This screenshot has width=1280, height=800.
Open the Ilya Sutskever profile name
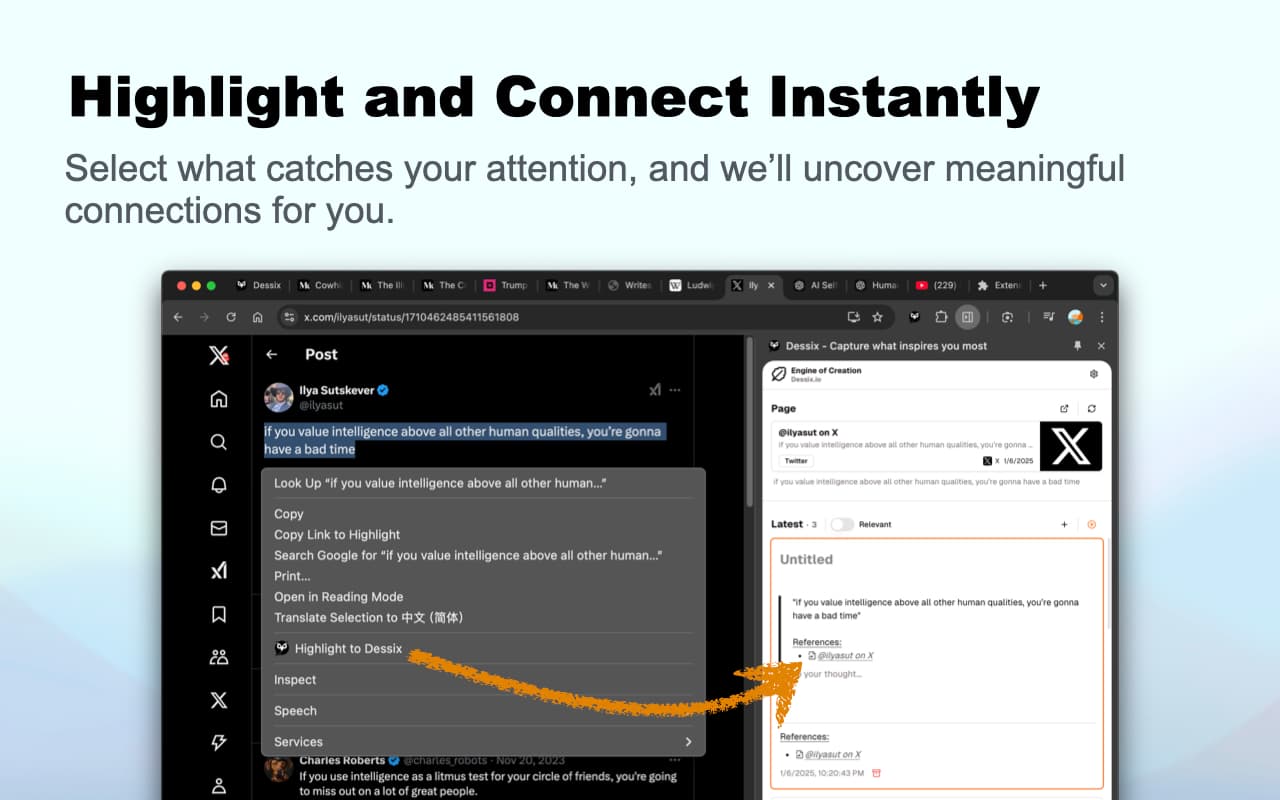click(336, 390)
